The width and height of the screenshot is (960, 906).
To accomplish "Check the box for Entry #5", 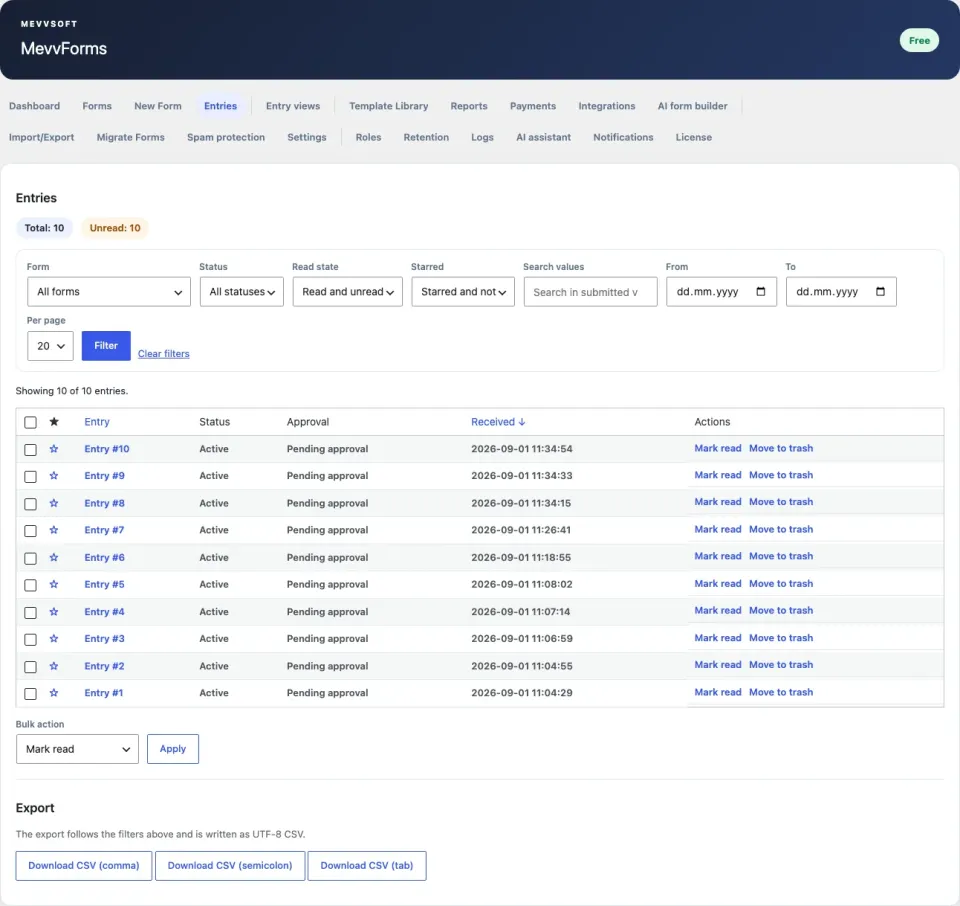I will pos(31,585).
